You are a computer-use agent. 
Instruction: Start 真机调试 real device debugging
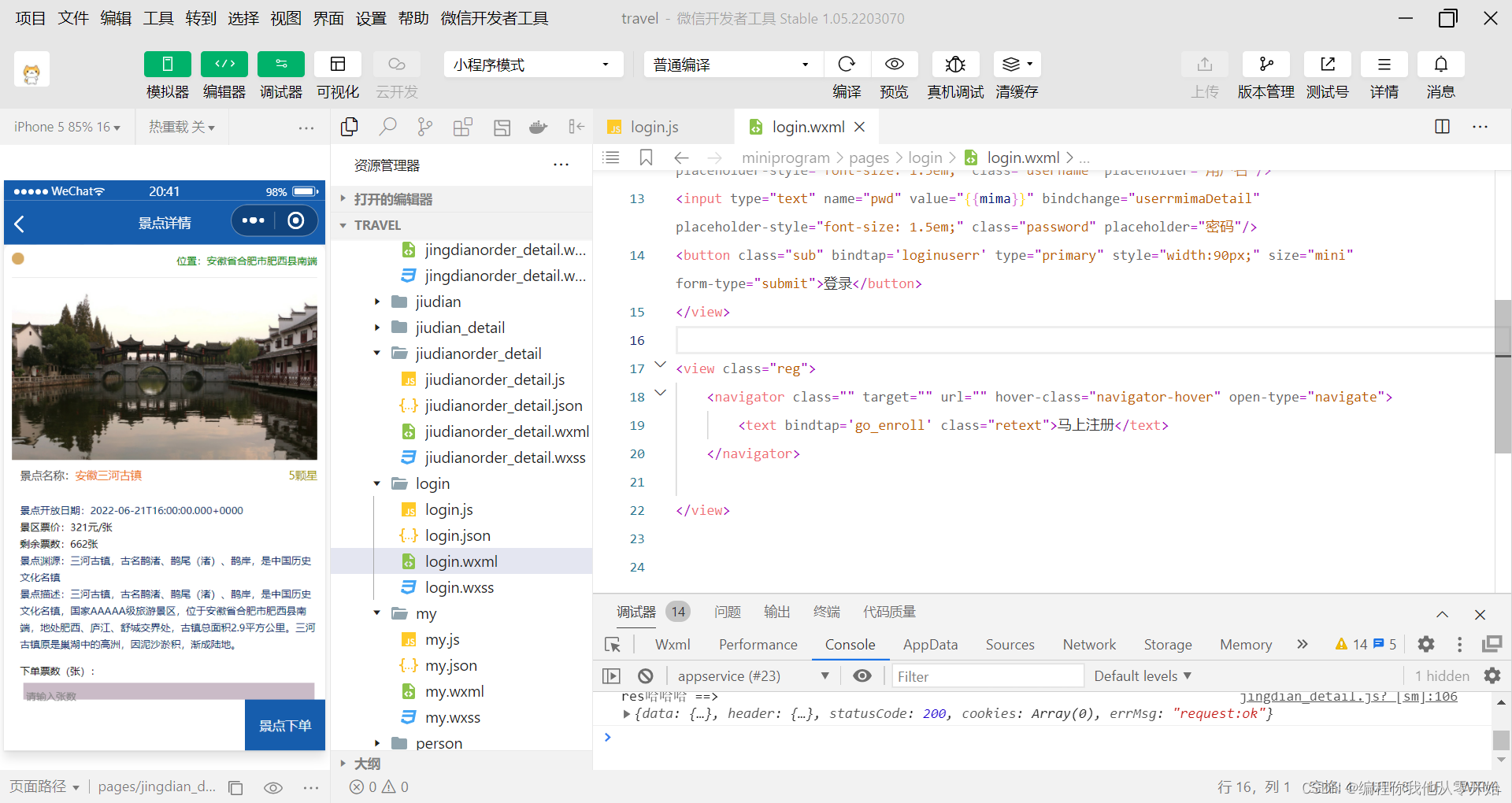click(x=955, y=64)
